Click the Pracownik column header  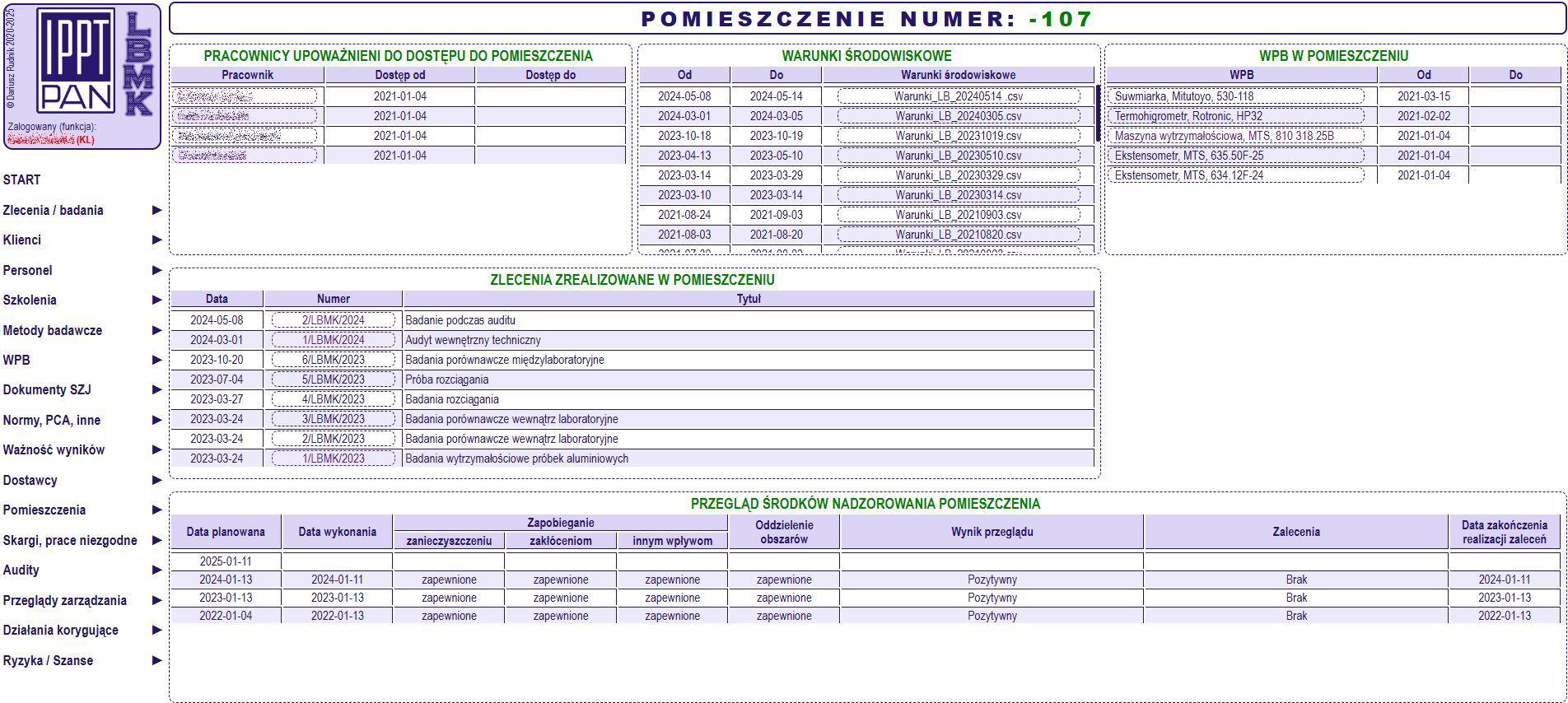tap(247, 75)
